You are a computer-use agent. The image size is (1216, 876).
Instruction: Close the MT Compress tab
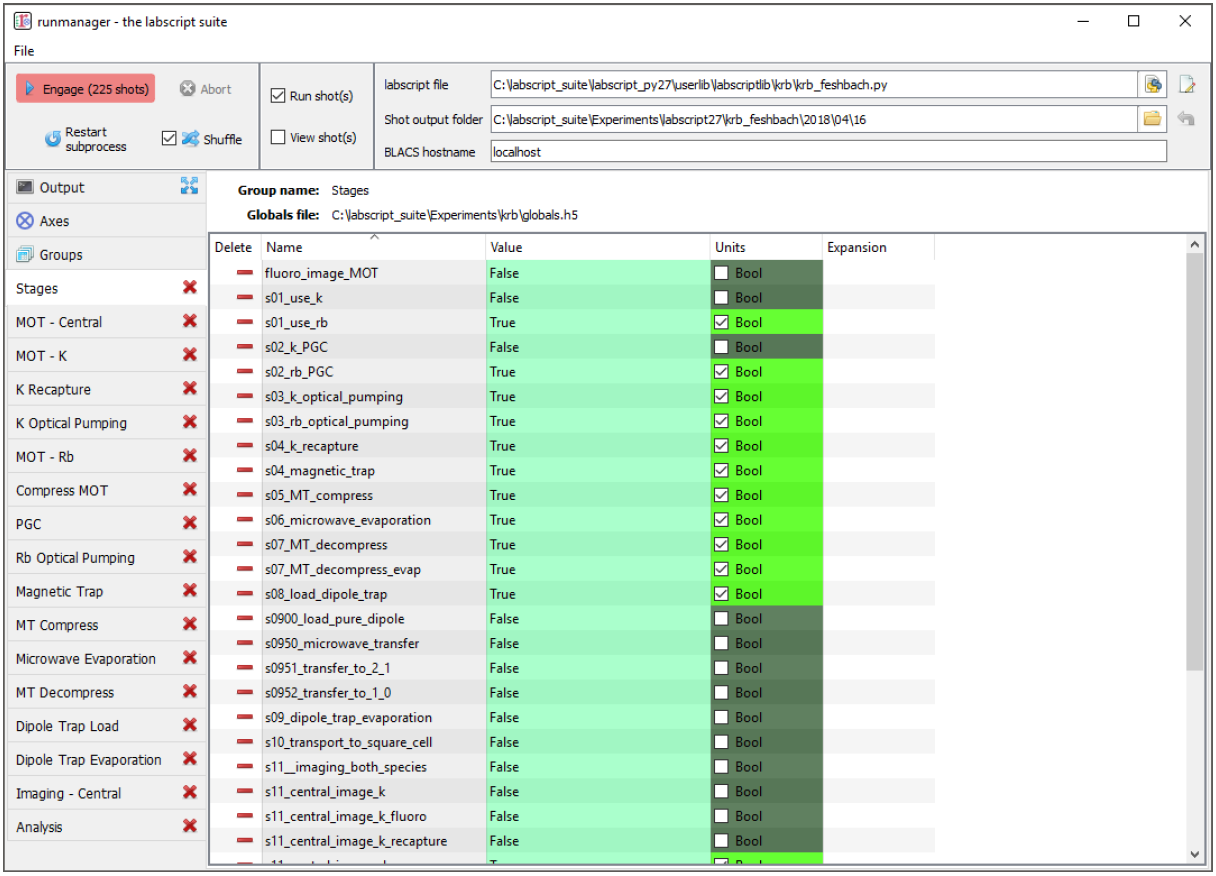point(189,624)
